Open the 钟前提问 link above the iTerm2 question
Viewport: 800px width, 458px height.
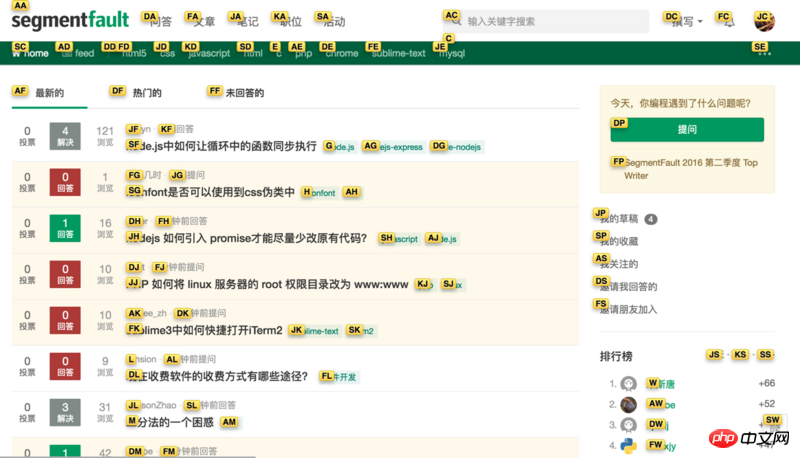[201, 313]
